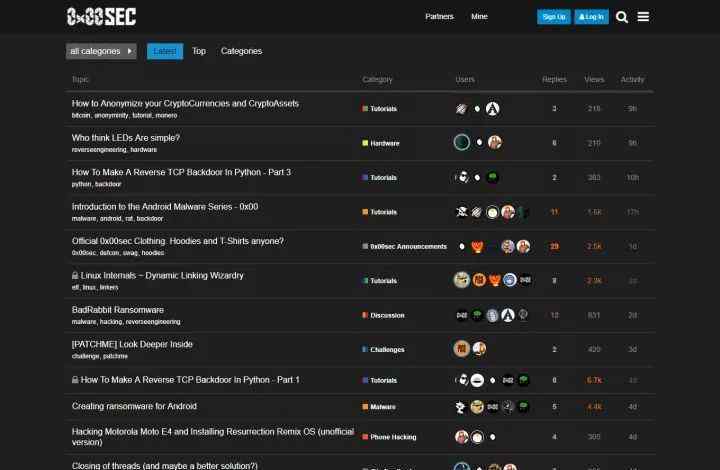The width and height of the screenshot is (720, 470).
Task: Click the patchme tag
Action: click(115, 357)
